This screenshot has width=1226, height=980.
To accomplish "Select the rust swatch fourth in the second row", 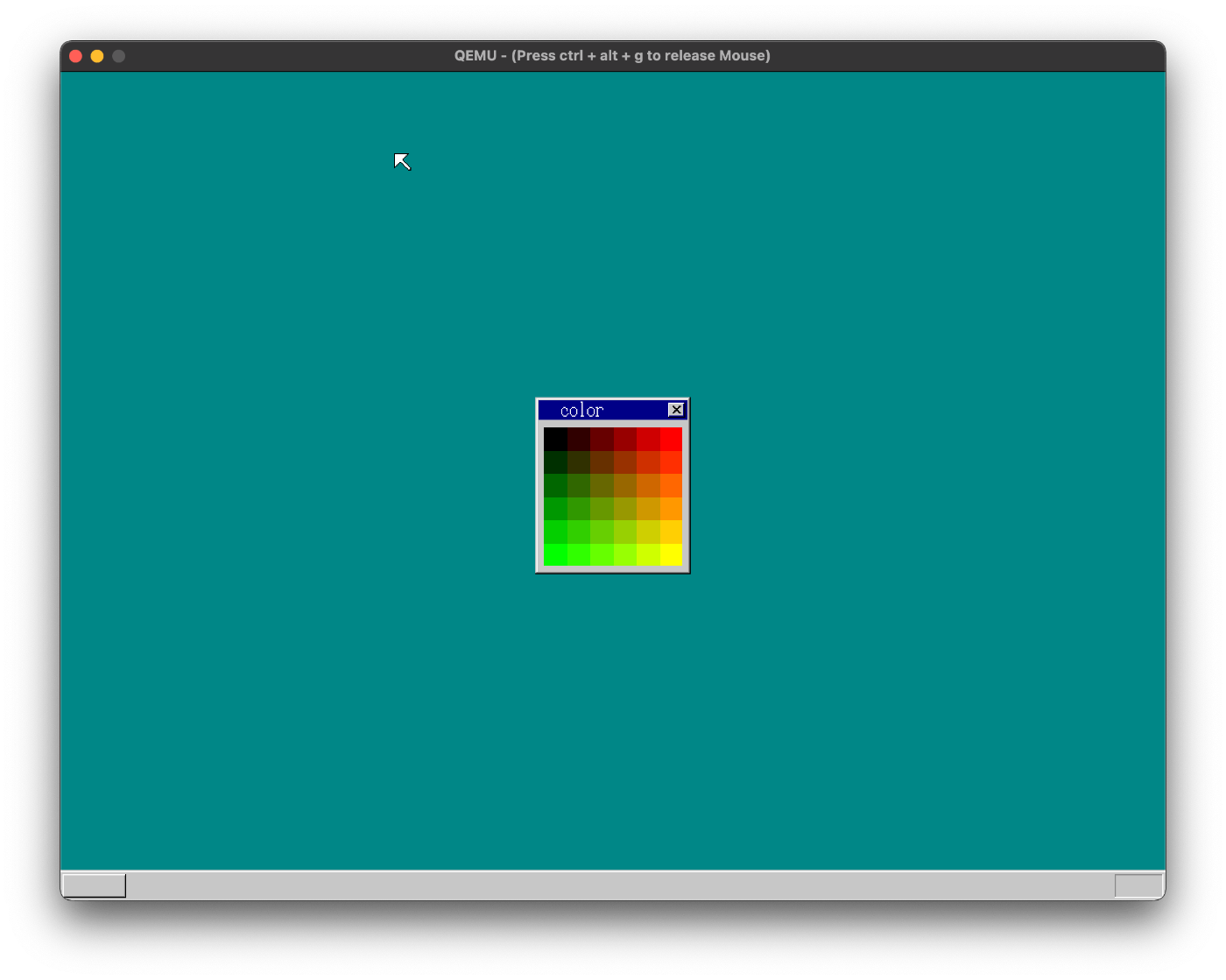I will tap(625, 462).
